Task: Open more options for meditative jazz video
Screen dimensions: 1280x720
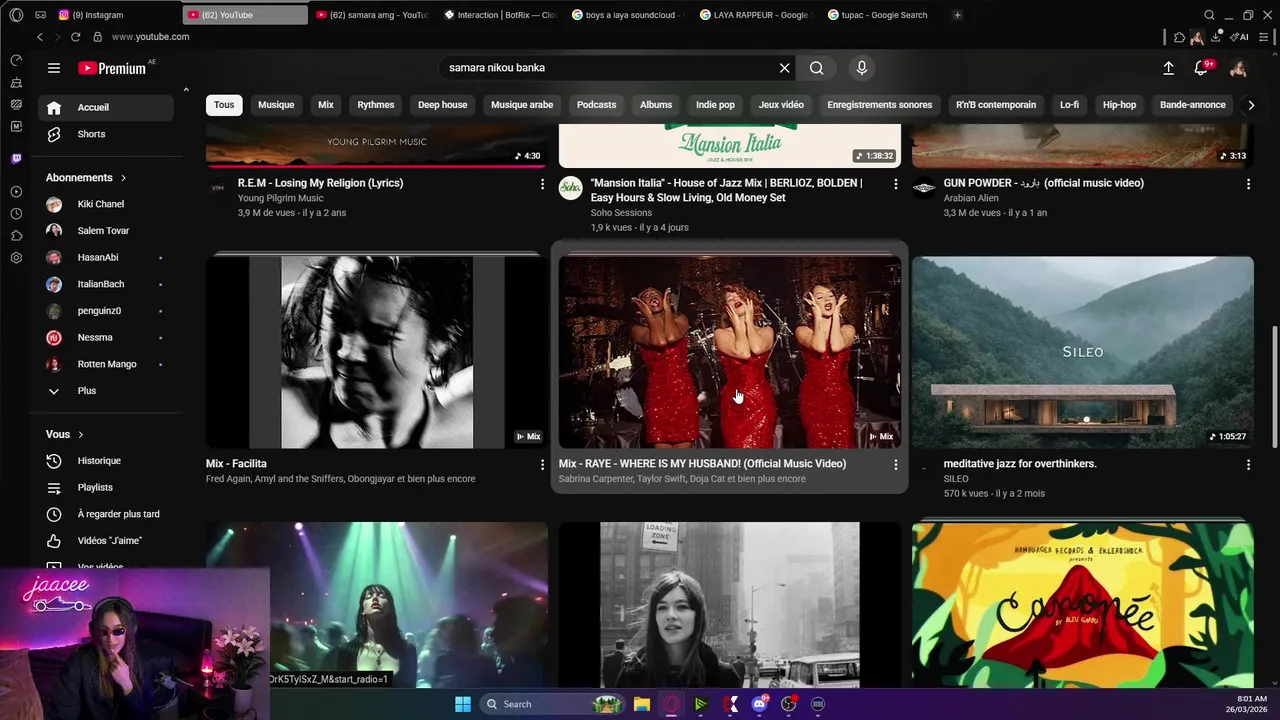Action: [1248, 465]
